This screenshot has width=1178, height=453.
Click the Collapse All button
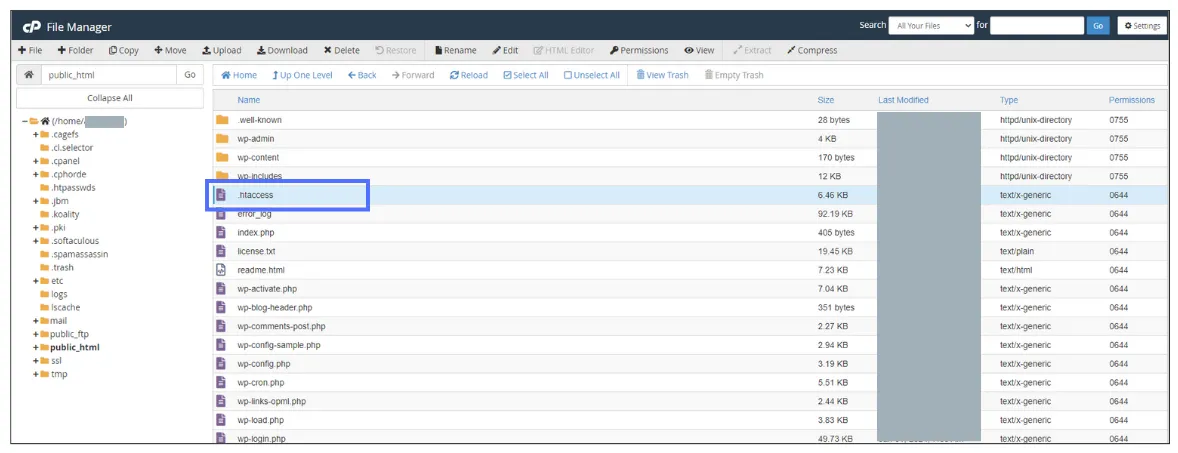[x=110, y=98]
